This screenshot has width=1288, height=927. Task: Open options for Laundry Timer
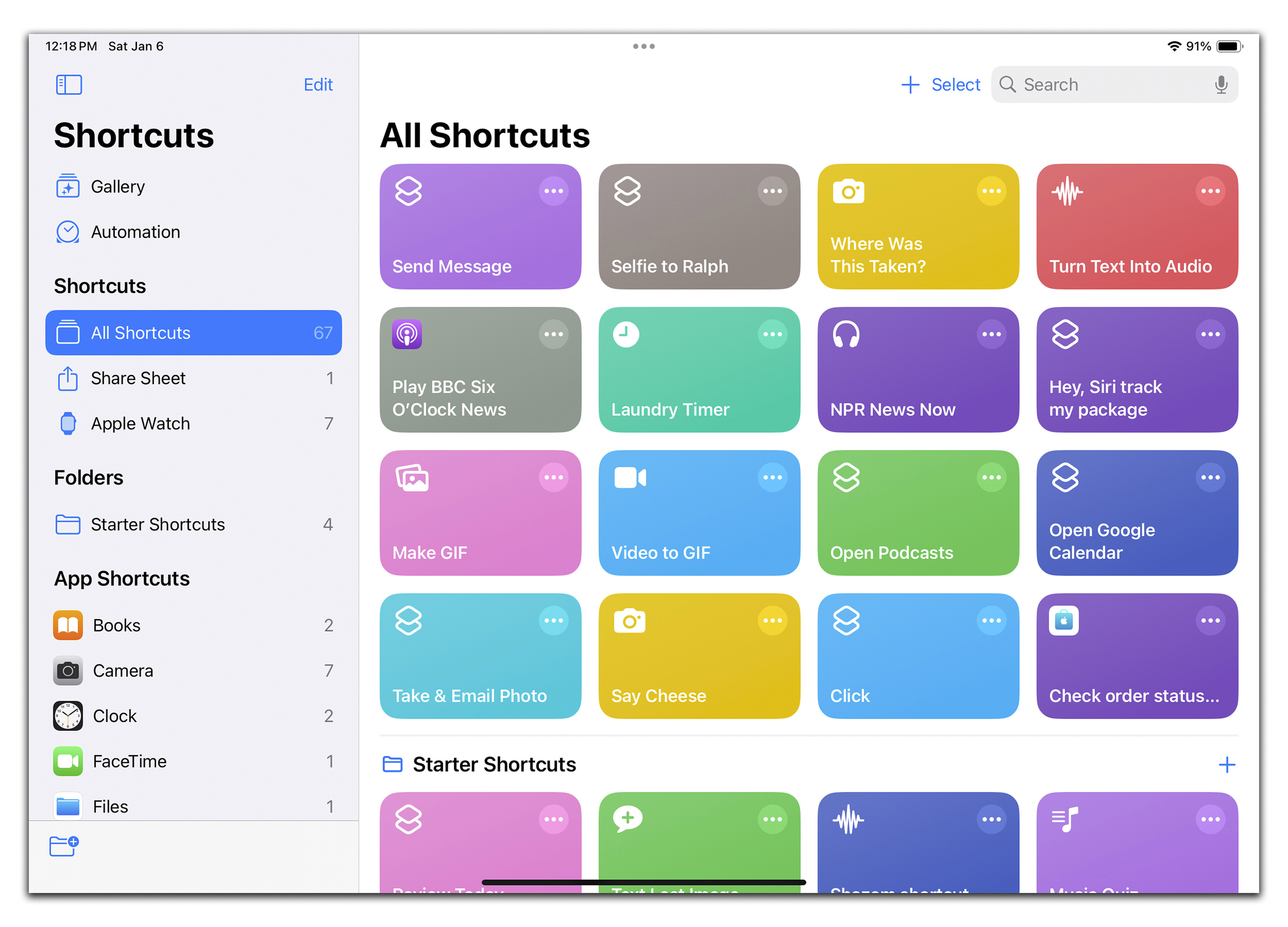click(772, 334)
